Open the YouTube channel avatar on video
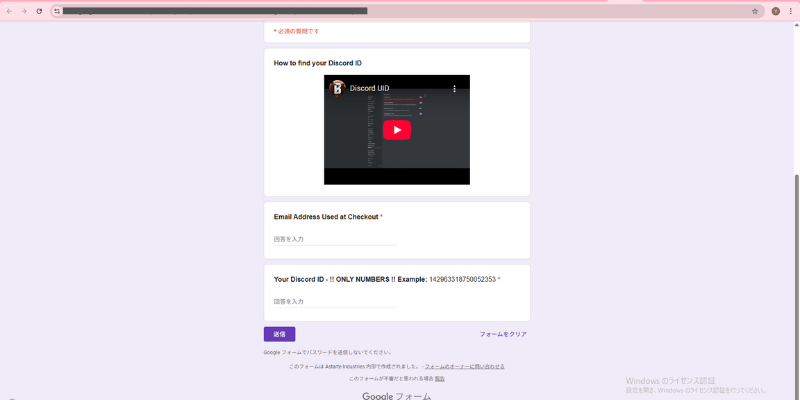 (337, 88)
